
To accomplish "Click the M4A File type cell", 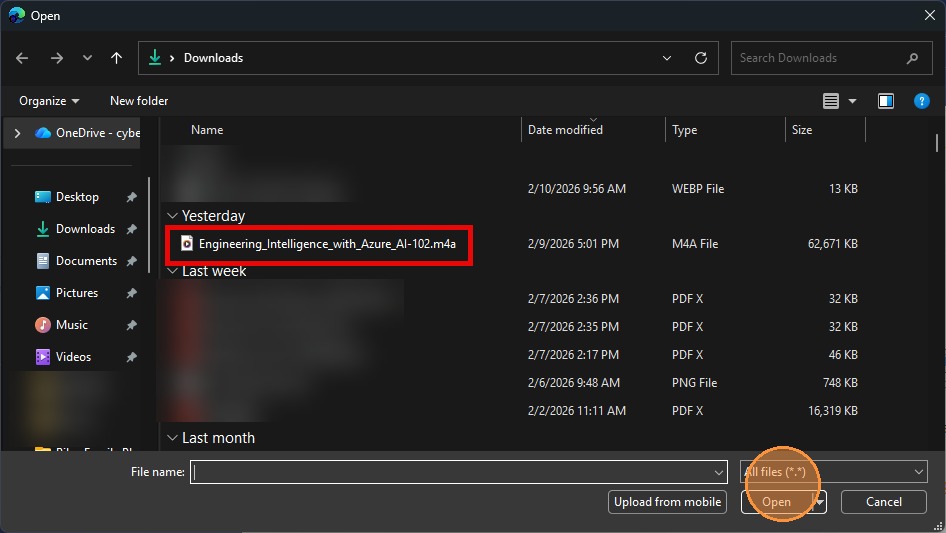I will [695, 244].
